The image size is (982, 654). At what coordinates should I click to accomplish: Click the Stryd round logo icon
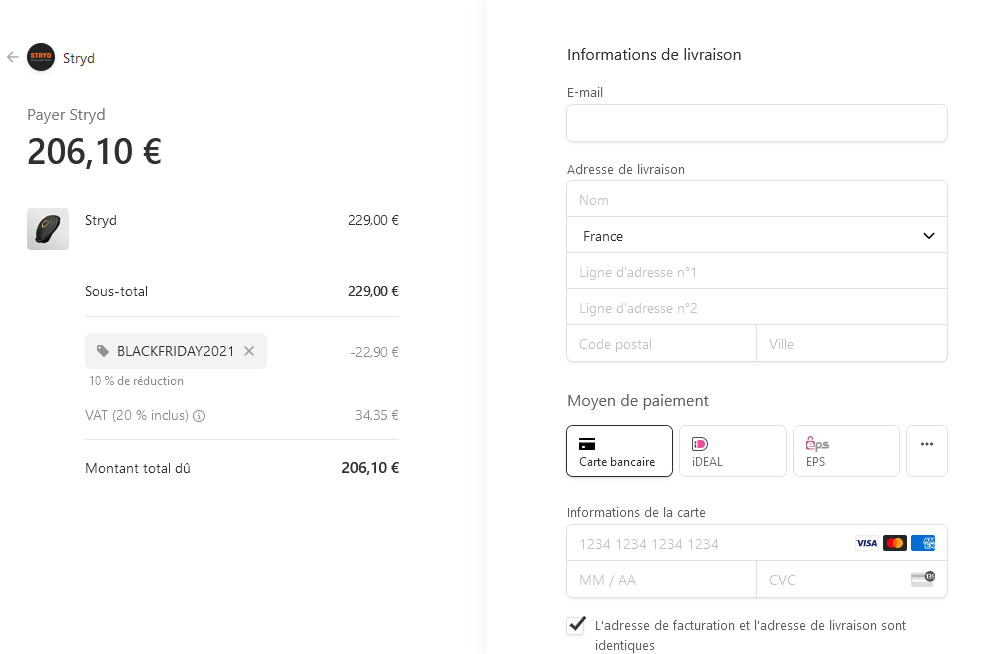(x=41, y=58)
